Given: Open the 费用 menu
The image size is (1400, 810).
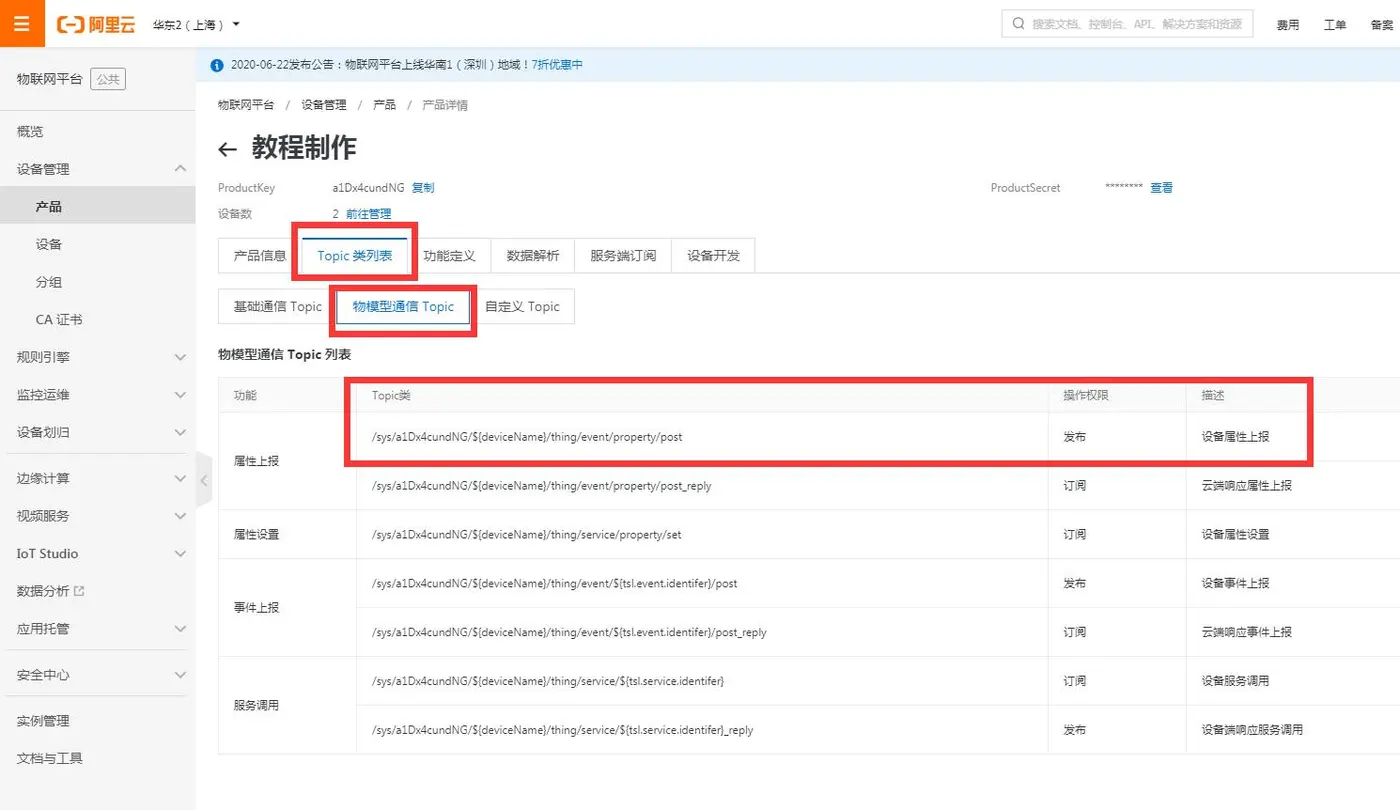Looking at the screenshot, I should click(1288, 25).
